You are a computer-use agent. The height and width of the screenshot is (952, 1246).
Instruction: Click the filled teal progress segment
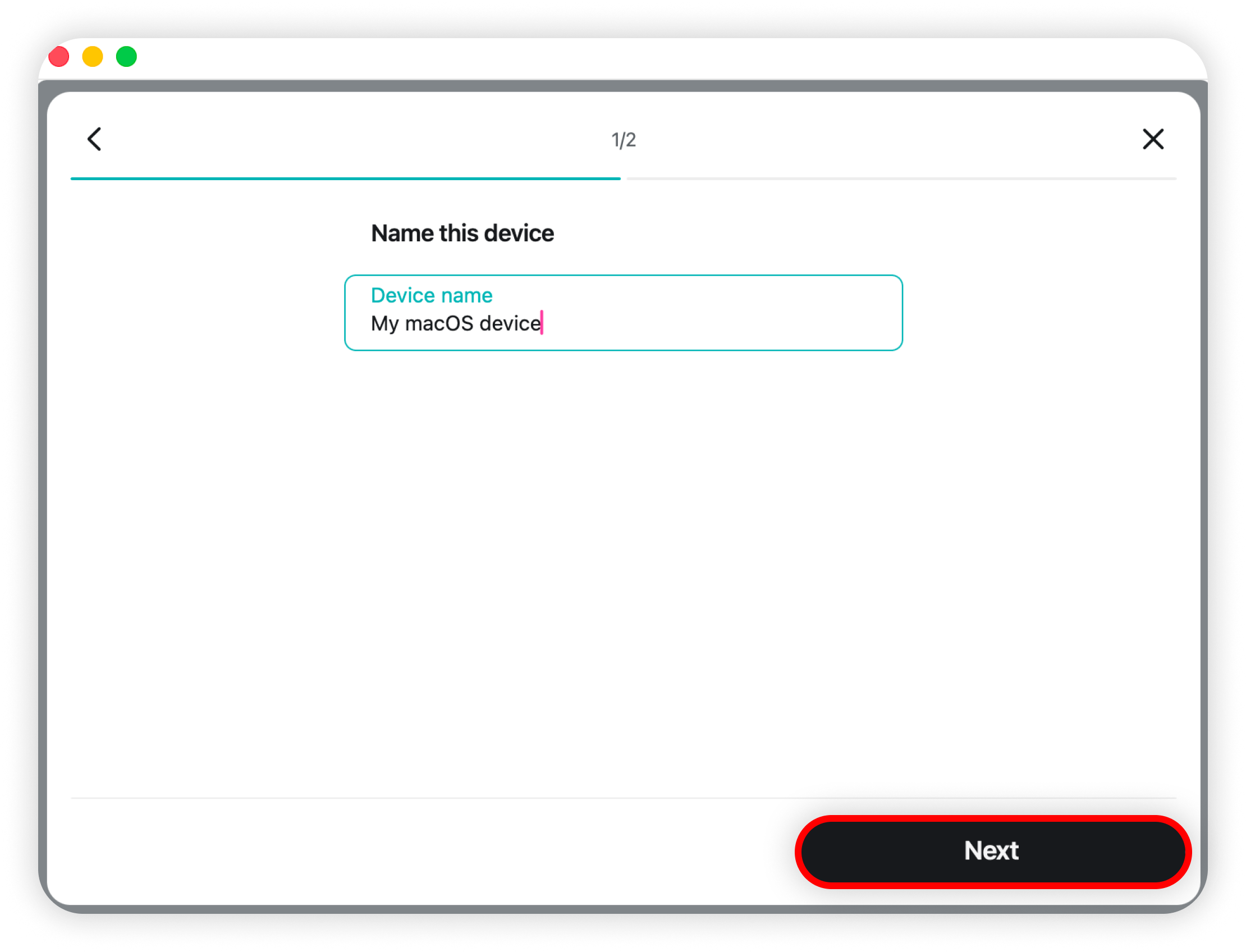[x=345, y=178]
